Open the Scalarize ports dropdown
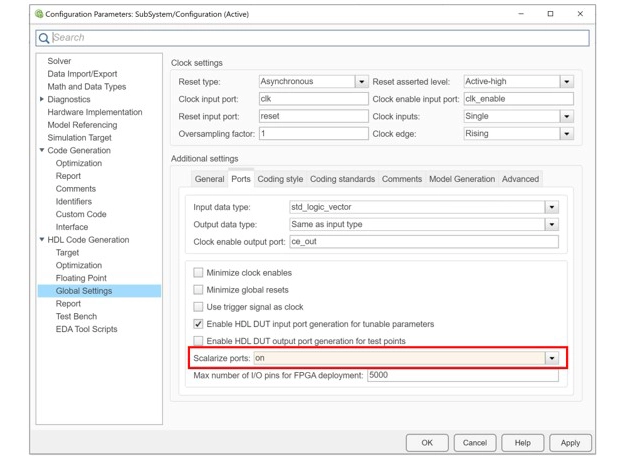Image resolution: width=624 pixels, height=458 pixels. click(551, 358)
